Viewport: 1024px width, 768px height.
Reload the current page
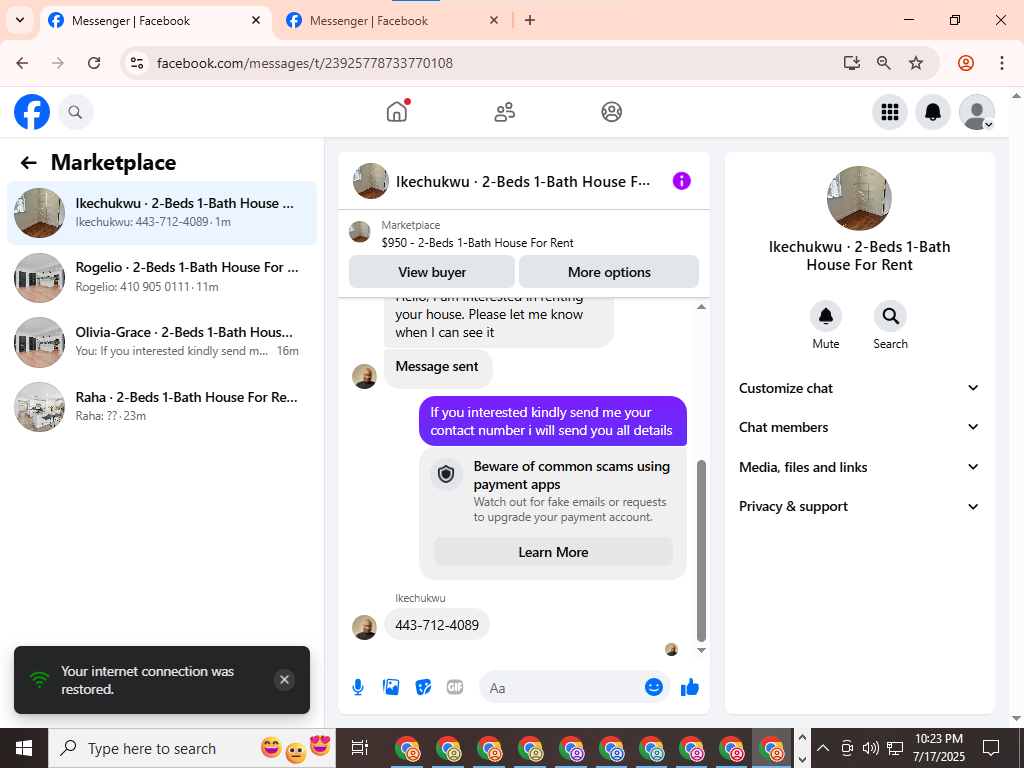[x=94, y=63]
